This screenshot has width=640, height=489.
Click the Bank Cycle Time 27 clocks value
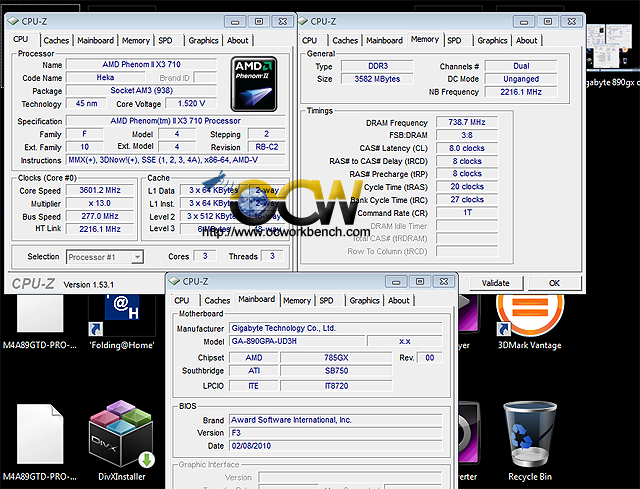point(467,200)
